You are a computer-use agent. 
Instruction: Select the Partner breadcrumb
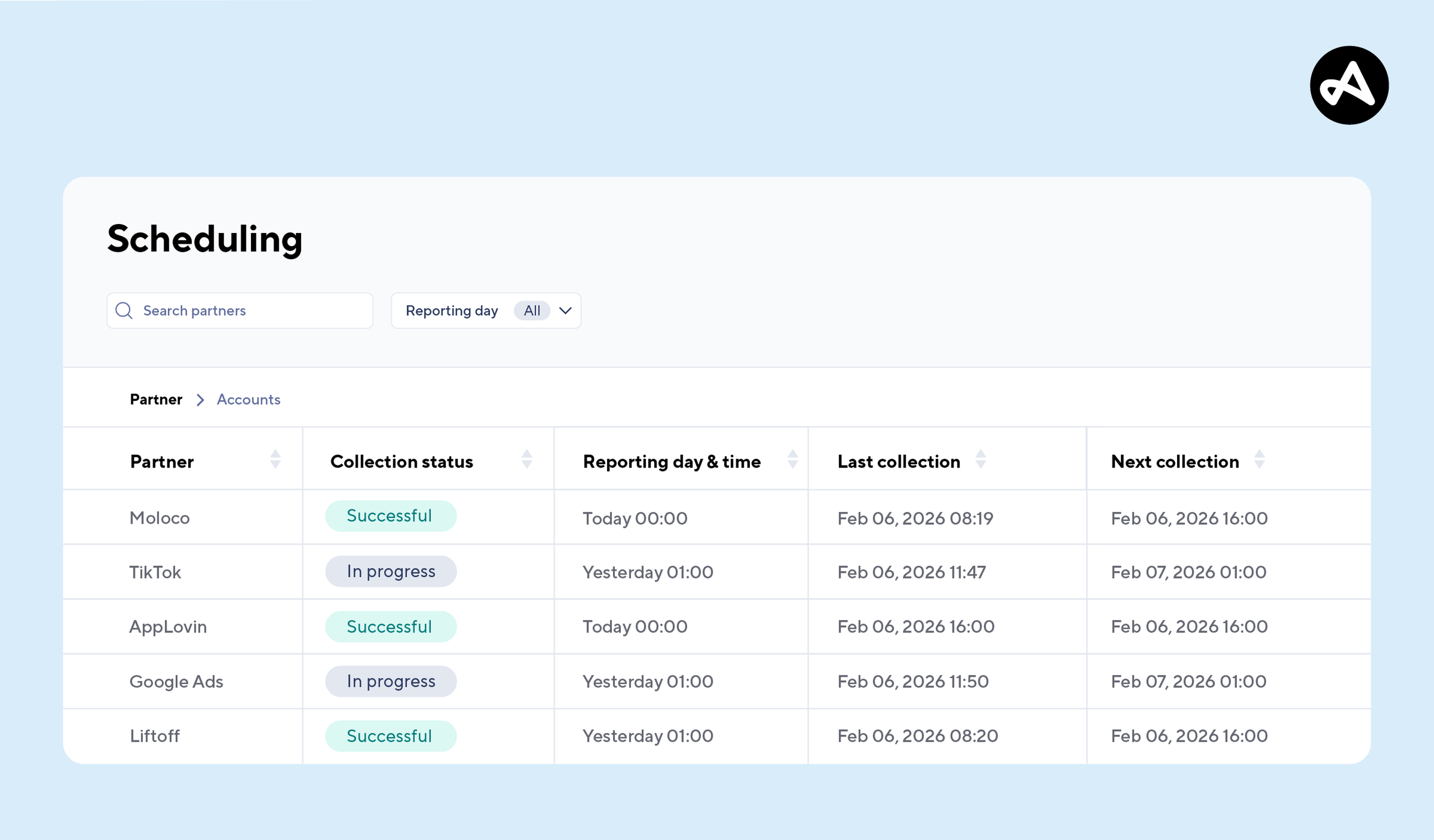tap(155, 399)
